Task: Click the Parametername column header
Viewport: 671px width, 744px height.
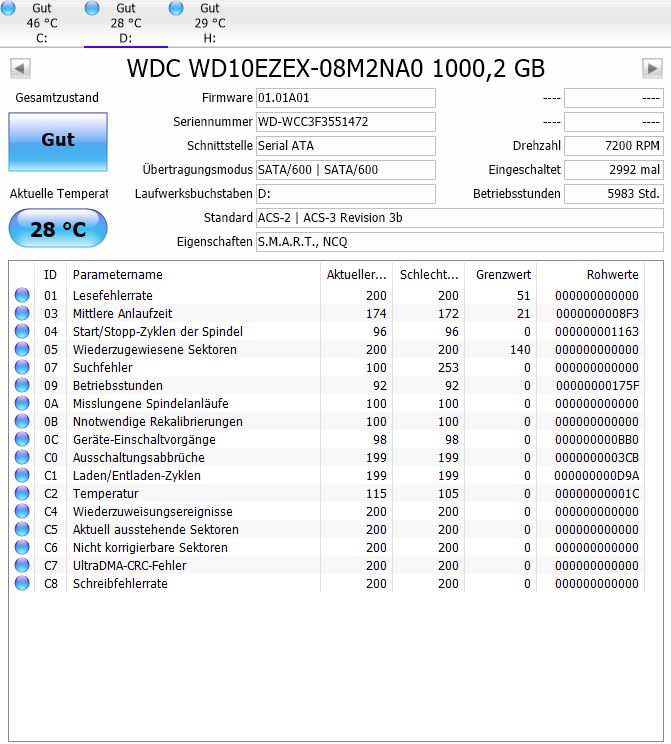Action: pos(193,275)
